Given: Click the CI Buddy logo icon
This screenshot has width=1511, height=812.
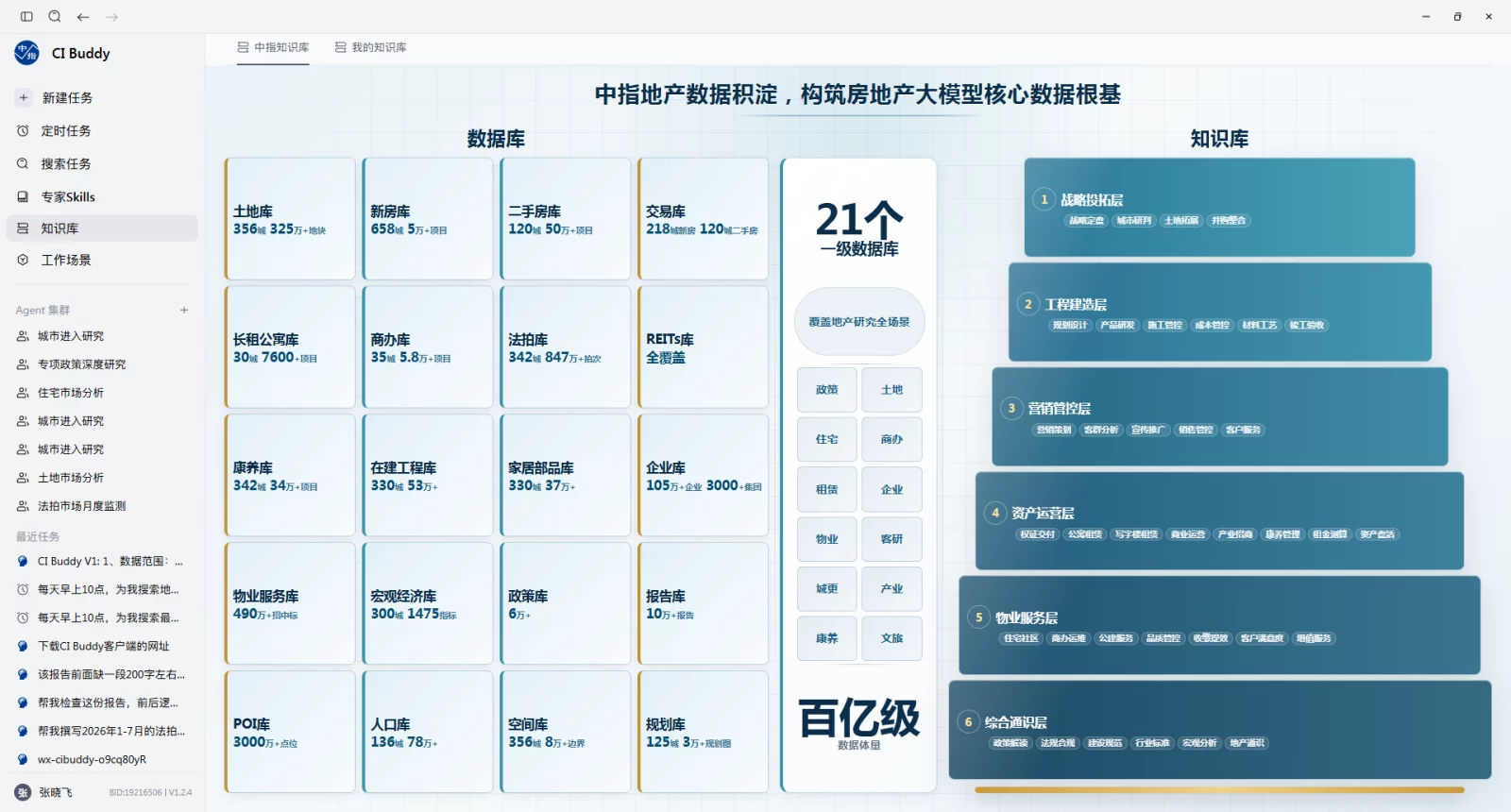Looking at the screenshot, I should tap(27, 53).
